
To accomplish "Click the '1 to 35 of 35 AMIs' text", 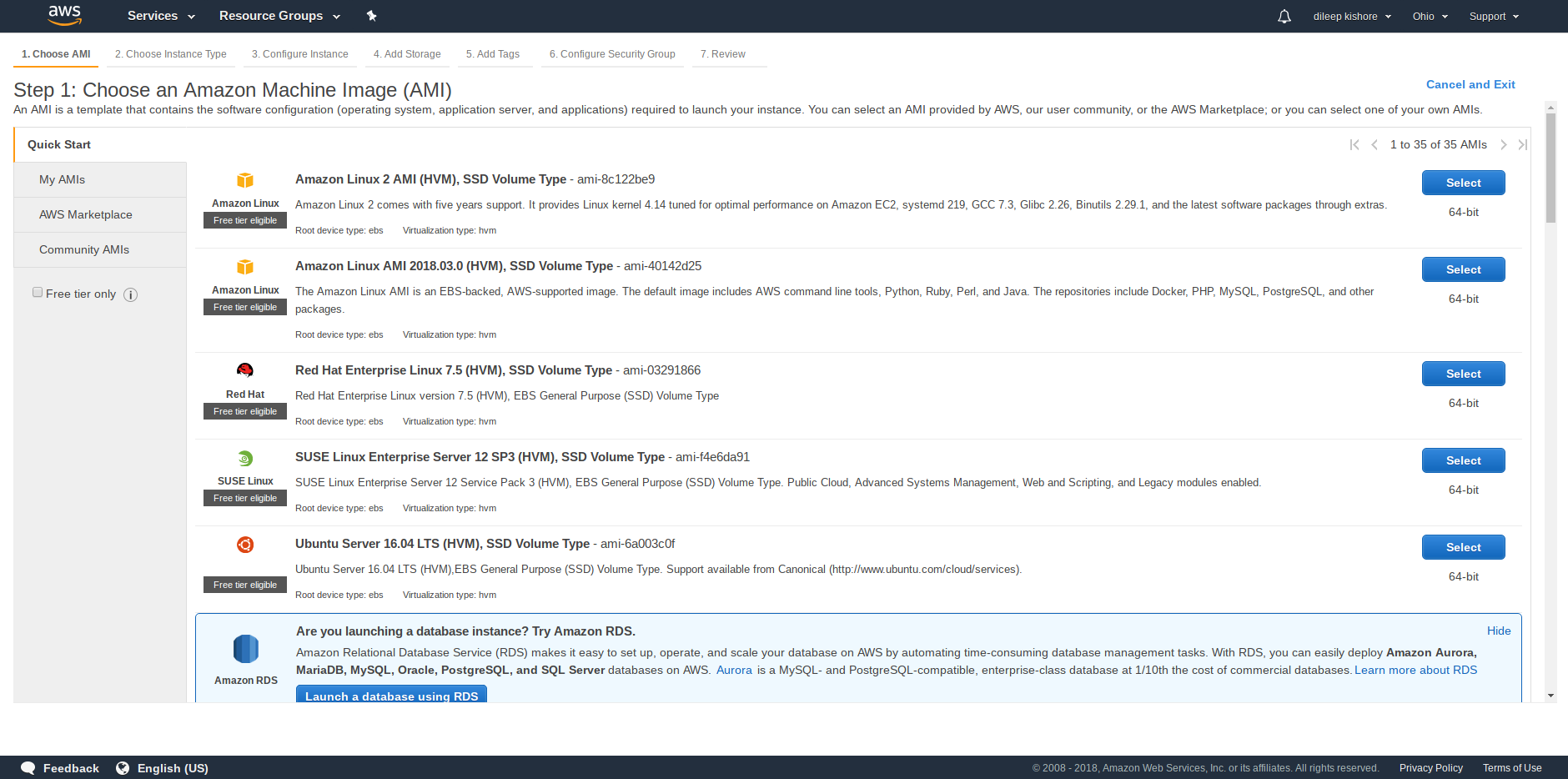I will click(1438, 144).
